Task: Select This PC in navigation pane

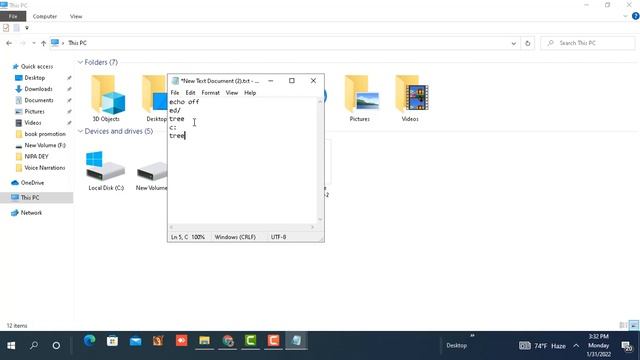Action: (30, 197)
